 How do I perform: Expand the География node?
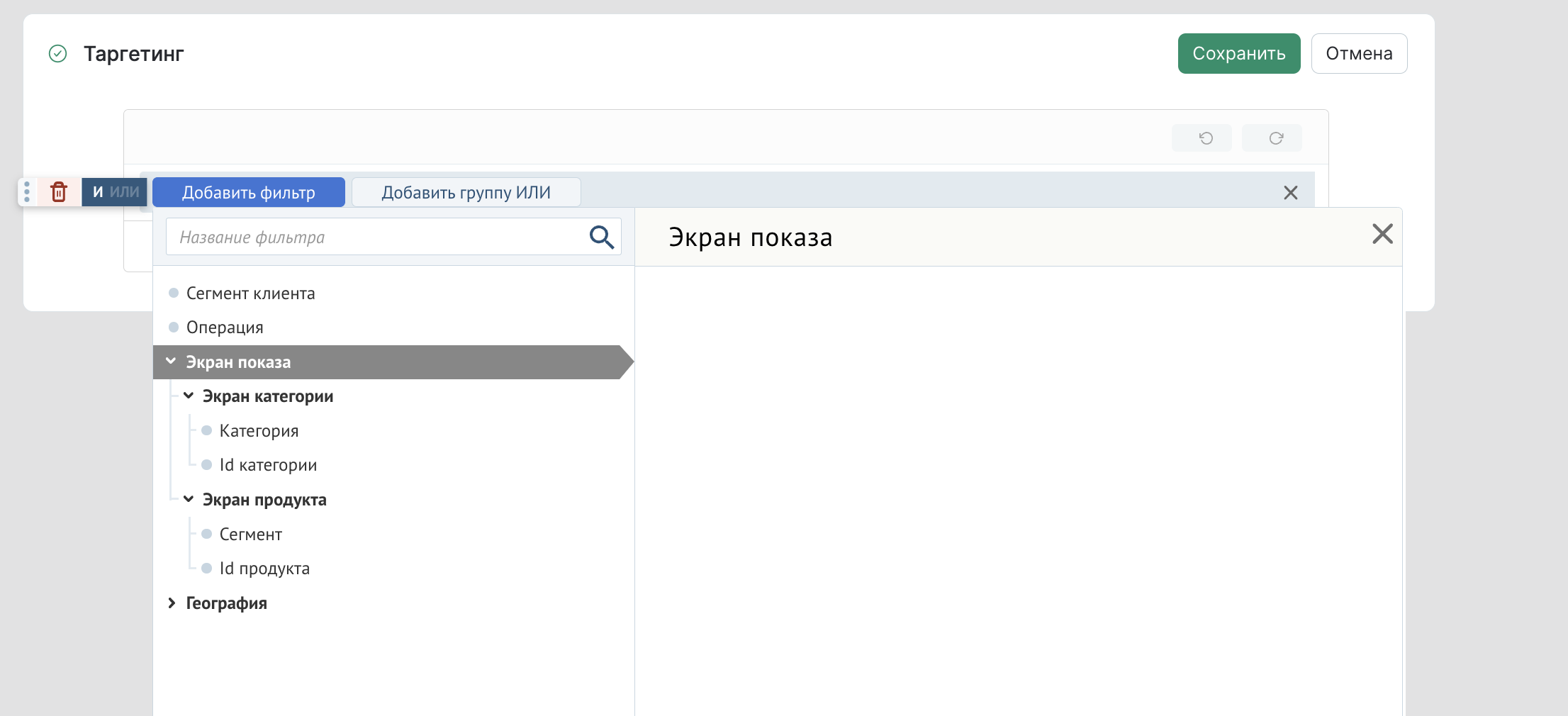(x=172, y=603)
